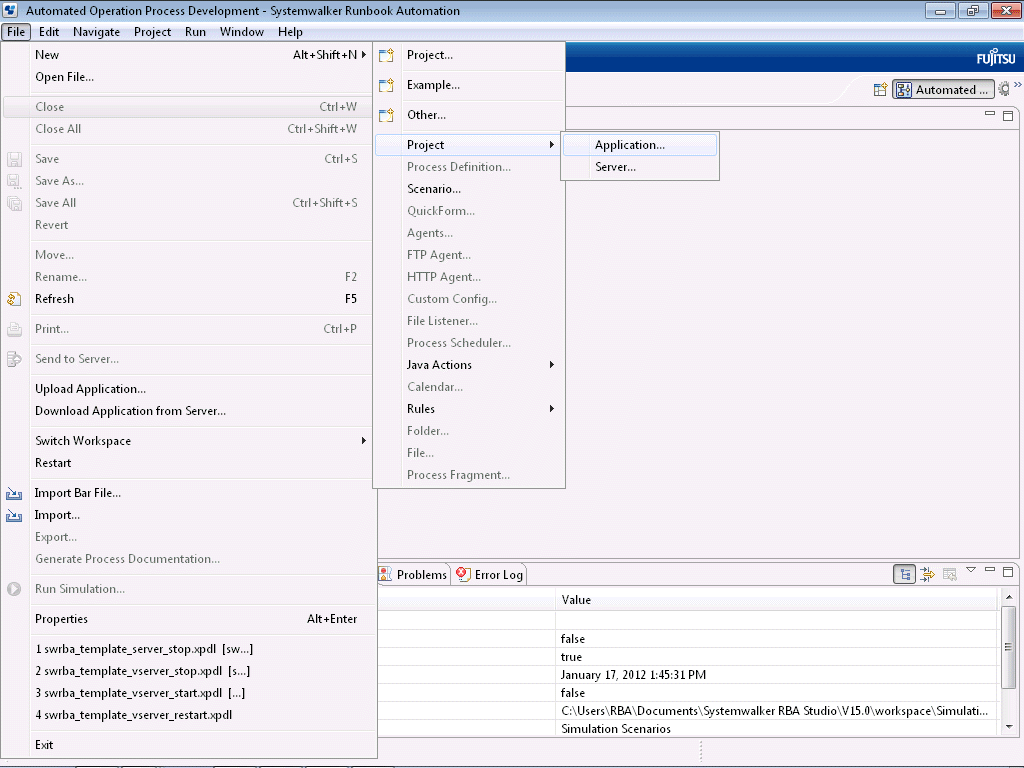Toggle Show Advanced Properties button
1024x768 pixels.
click(927, 575)
